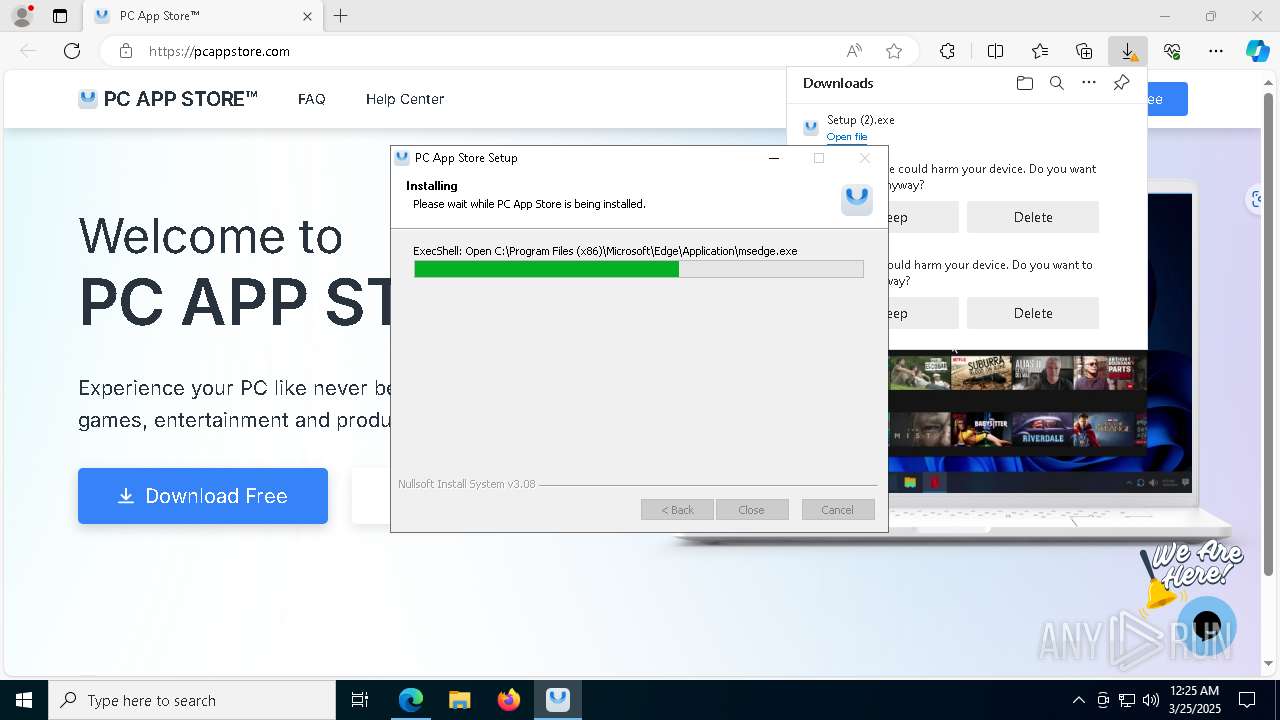1280x720 pixels.
Task: Minimize the PC App Store Setup window
Action: tap(773, 158)
